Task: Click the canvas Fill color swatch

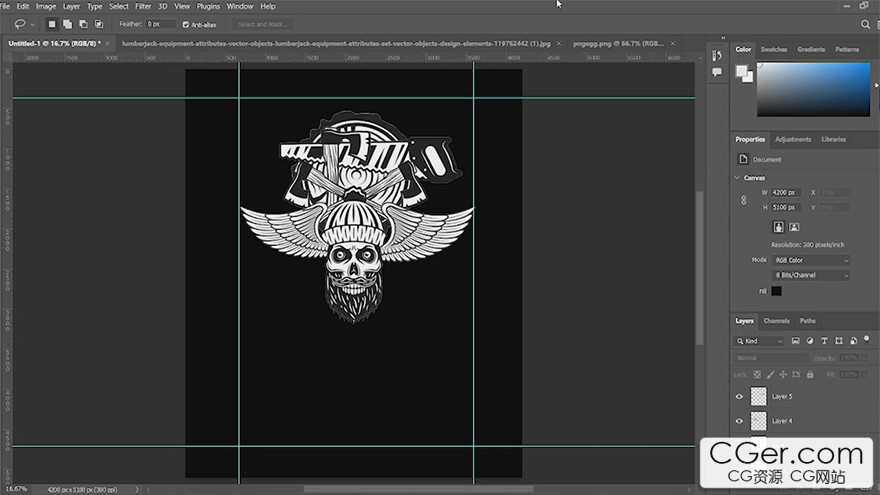Action: point(776,291)
